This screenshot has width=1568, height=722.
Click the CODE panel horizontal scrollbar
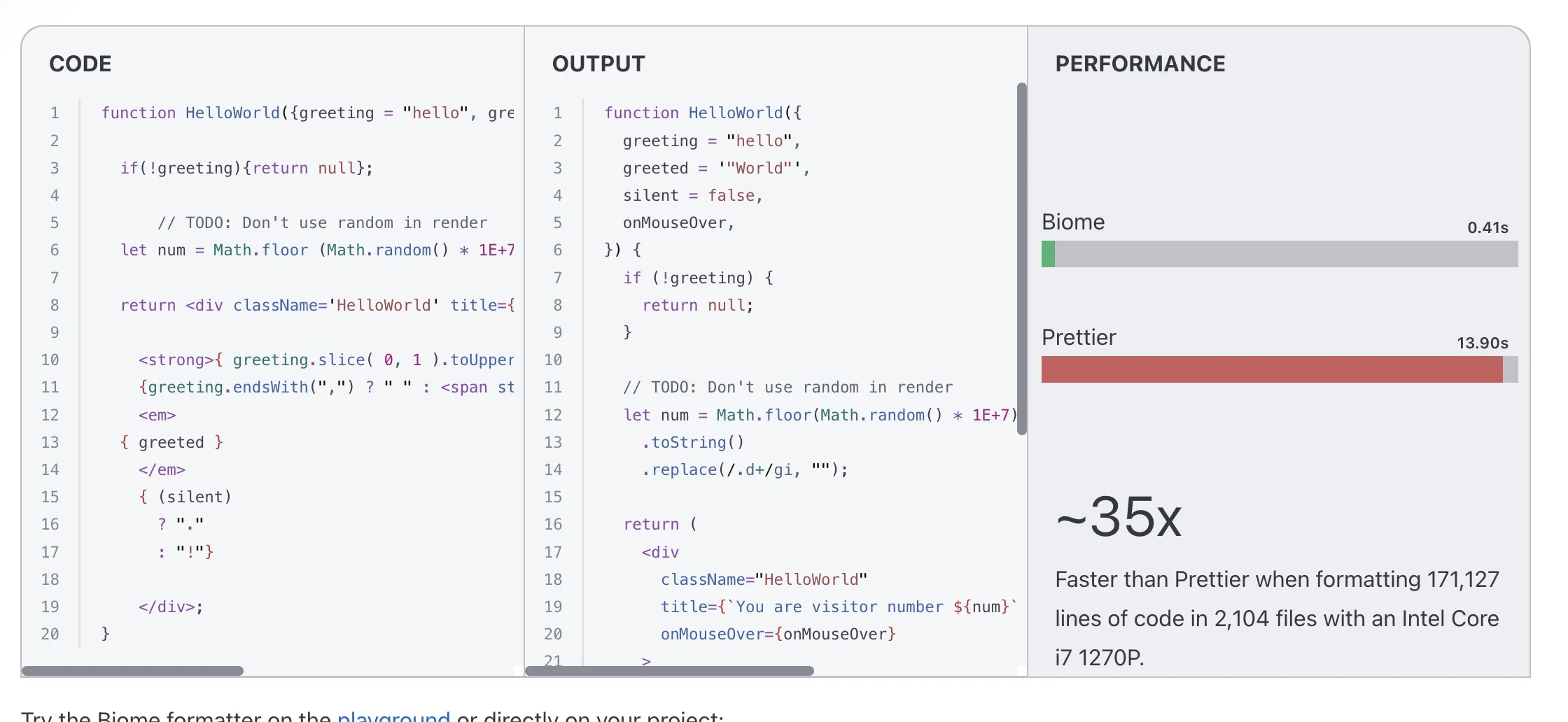pyautogui.click(x=133, y=671)
